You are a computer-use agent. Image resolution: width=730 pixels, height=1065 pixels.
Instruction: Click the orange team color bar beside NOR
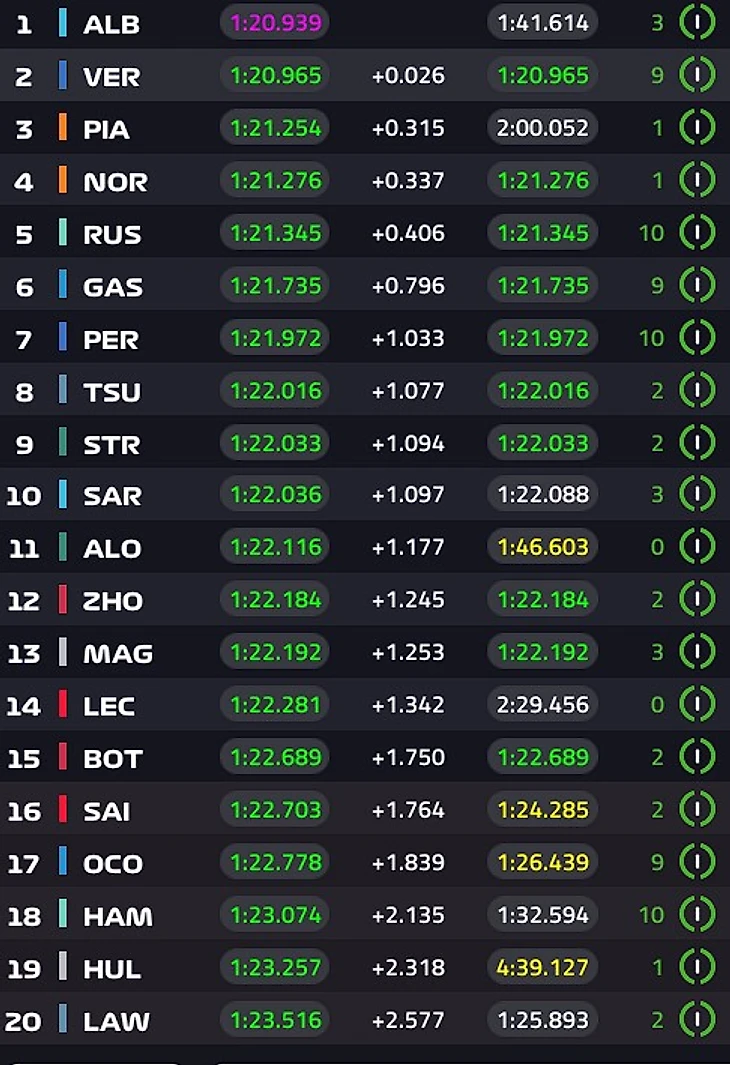pos(63,181)
